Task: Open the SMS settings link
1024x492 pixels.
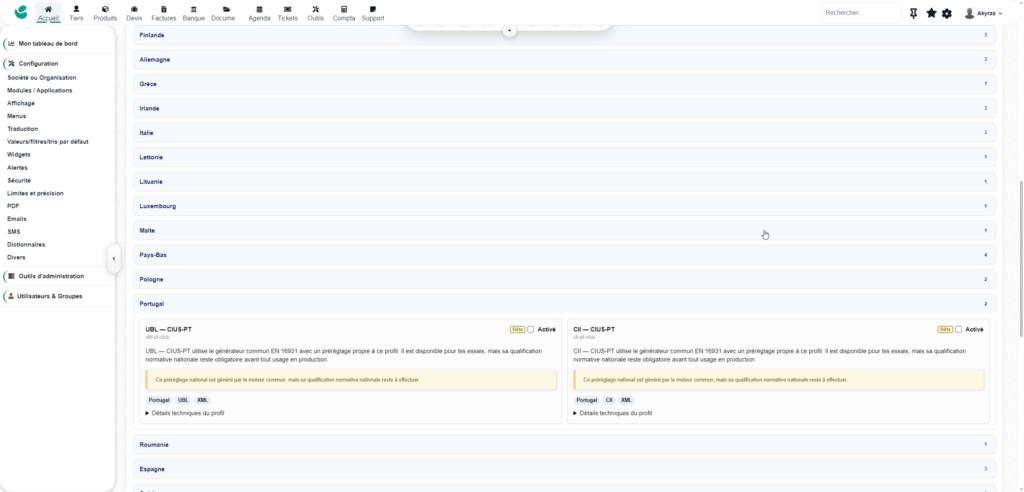Action: tap(14, 232)
